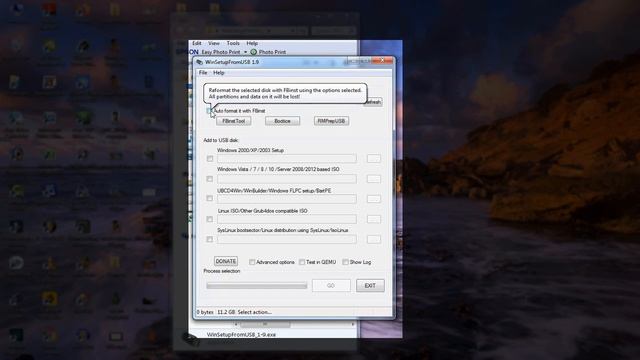The width and height of the screenshot is (640, 360).
Task: Open the Edit menu in the background window
Action: click(x=197, y=43)
